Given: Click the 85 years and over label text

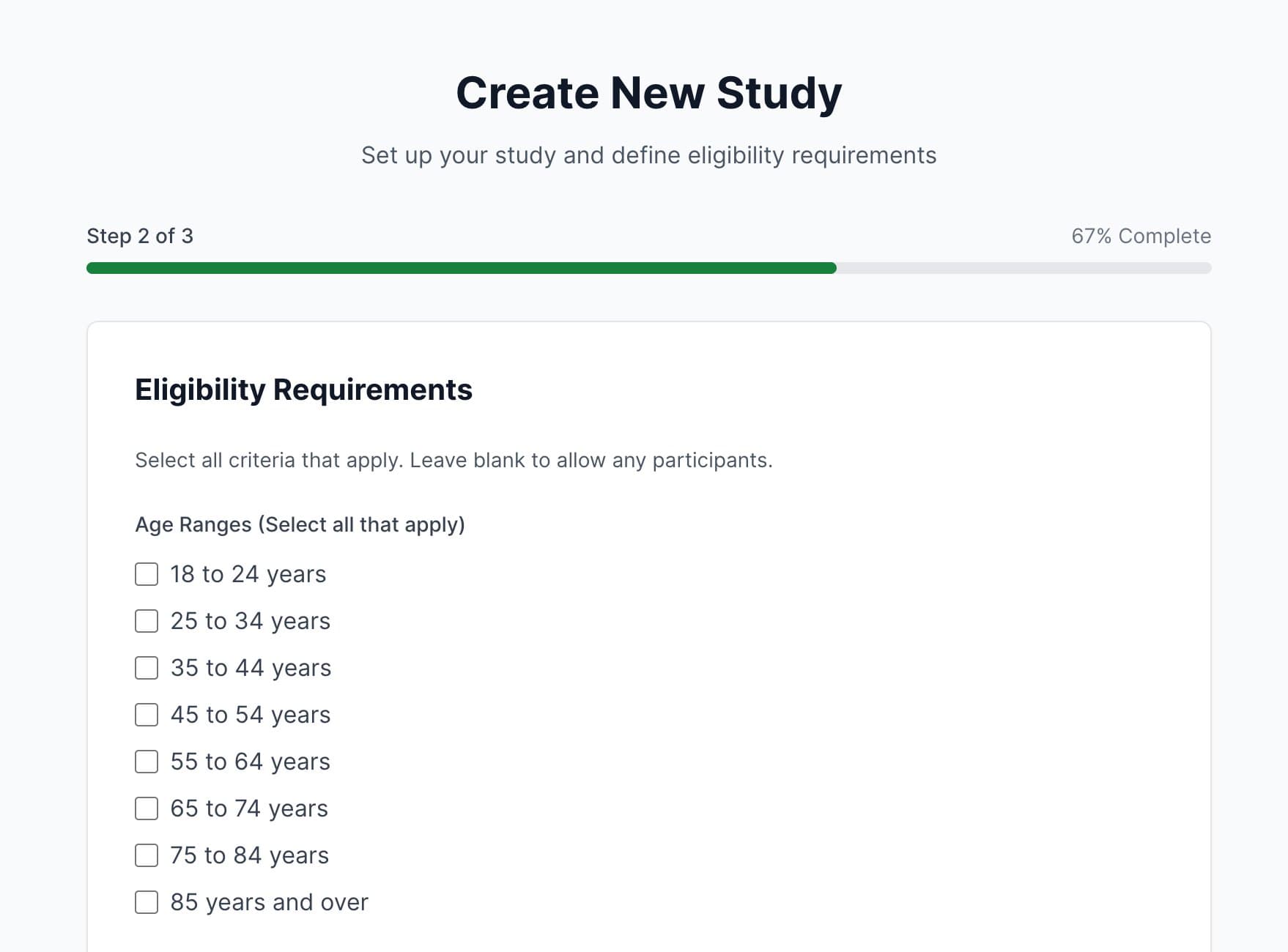Looking at the screenshot, I should tap(268, 903).
